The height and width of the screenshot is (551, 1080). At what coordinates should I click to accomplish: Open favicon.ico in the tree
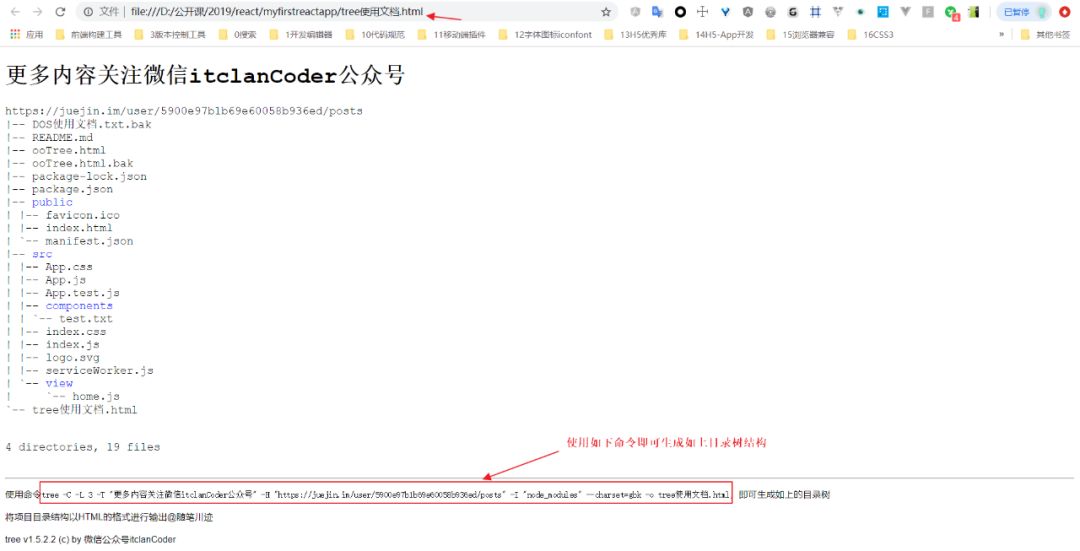pos(83,216)
